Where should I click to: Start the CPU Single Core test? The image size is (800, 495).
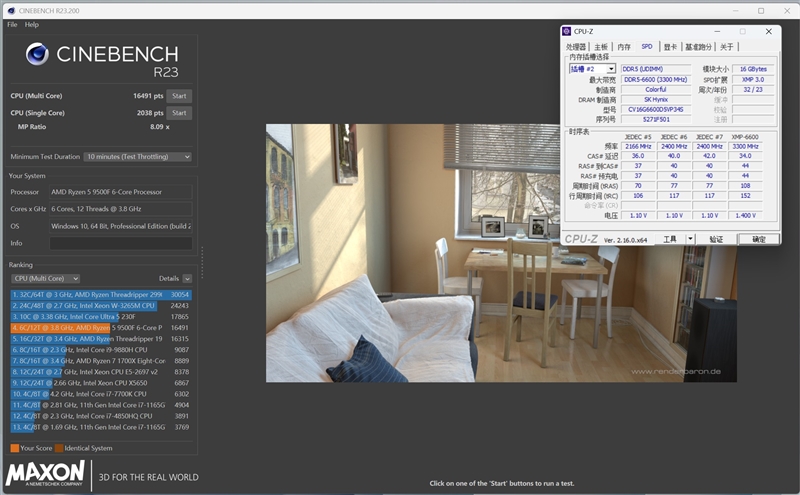coord(179,113)
